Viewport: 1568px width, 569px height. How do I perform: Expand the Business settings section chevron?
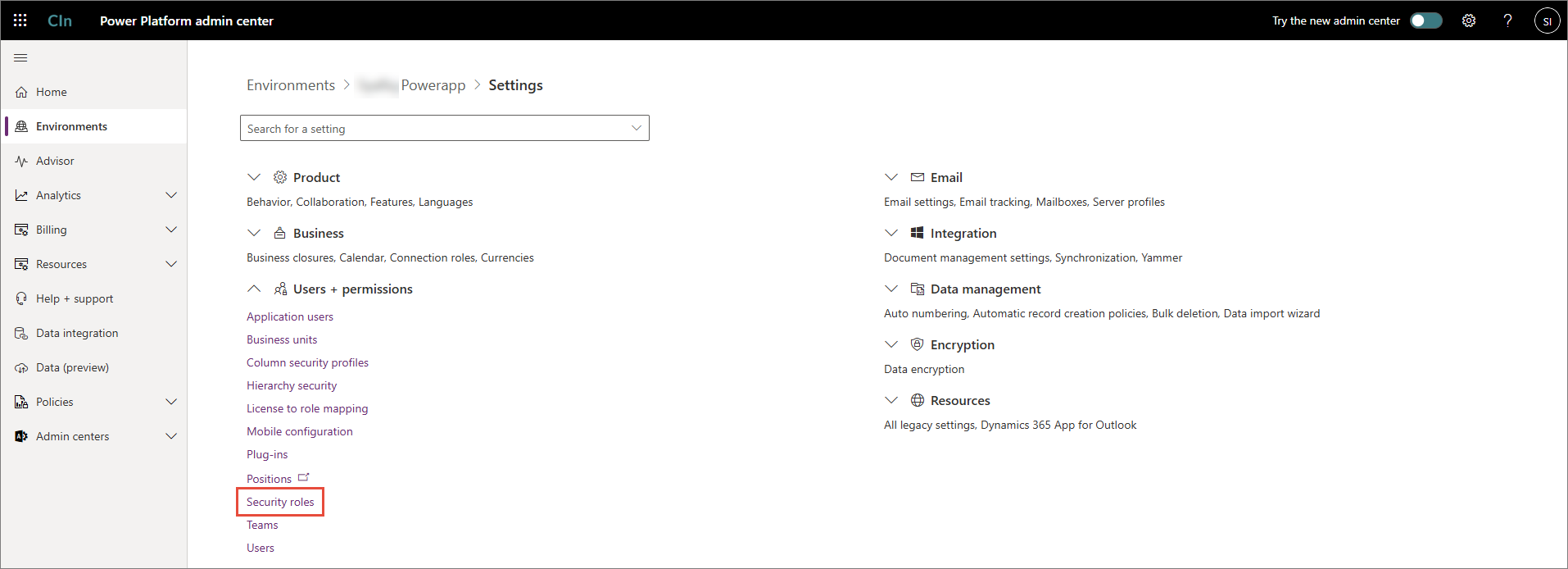[x=254, y=233]
